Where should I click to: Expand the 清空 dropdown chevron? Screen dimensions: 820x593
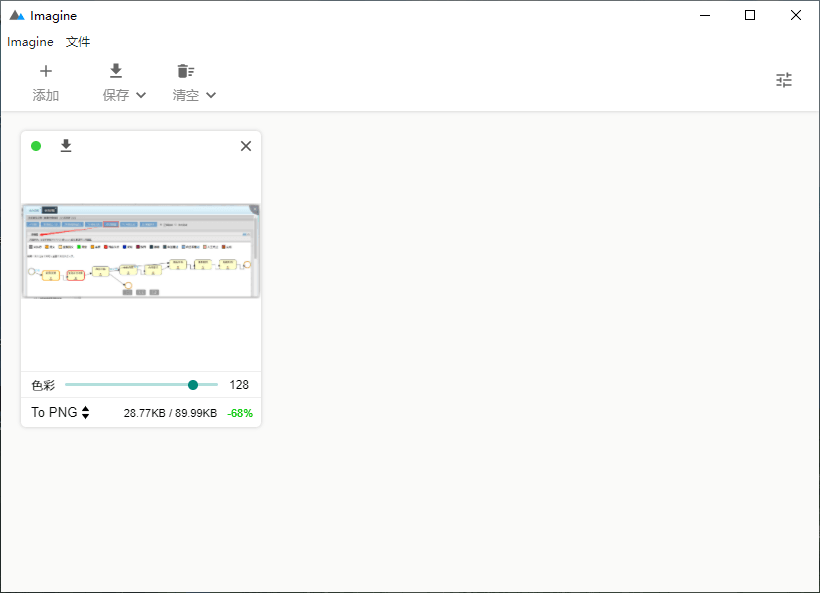point(211,96)
